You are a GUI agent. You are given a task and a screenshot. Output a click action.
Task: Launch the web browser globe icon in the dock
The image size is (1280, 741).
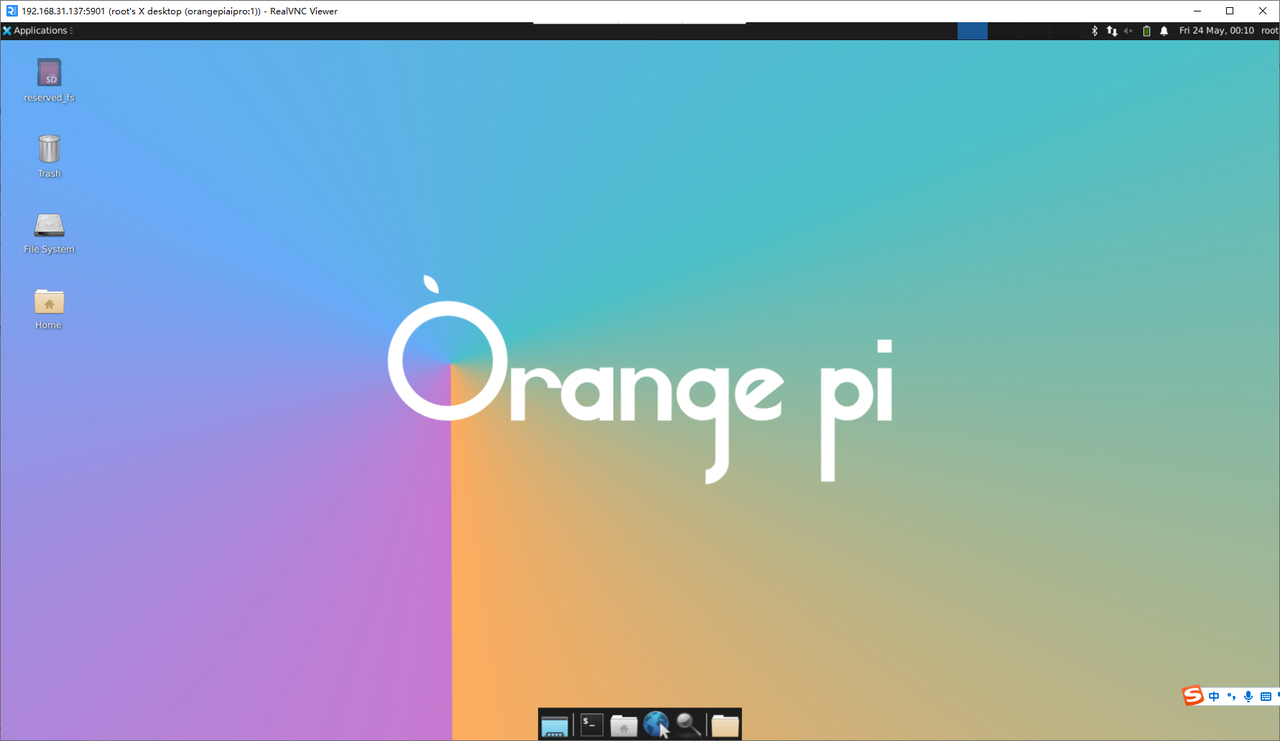[656, 725]
